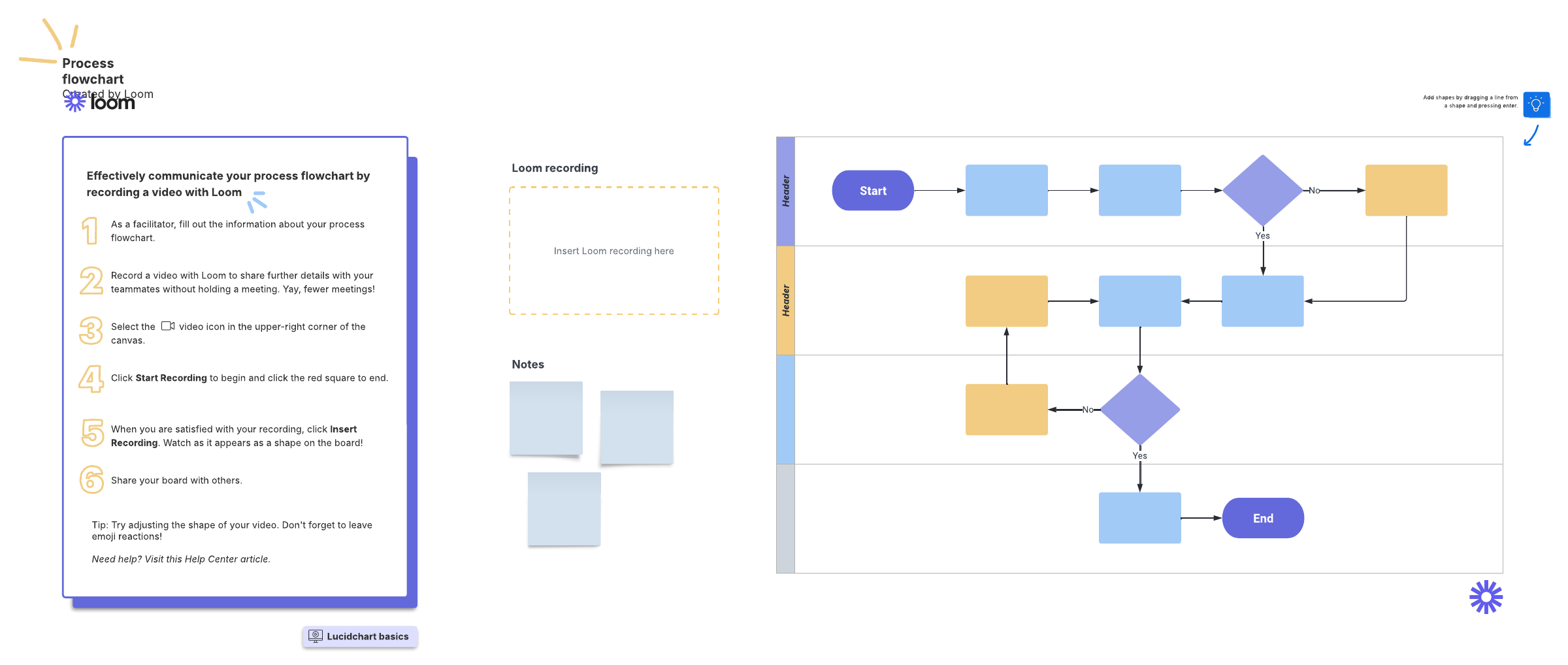Click the purple Header swimlane label
Screen dimensions: 1568x665
coord(785,191)
